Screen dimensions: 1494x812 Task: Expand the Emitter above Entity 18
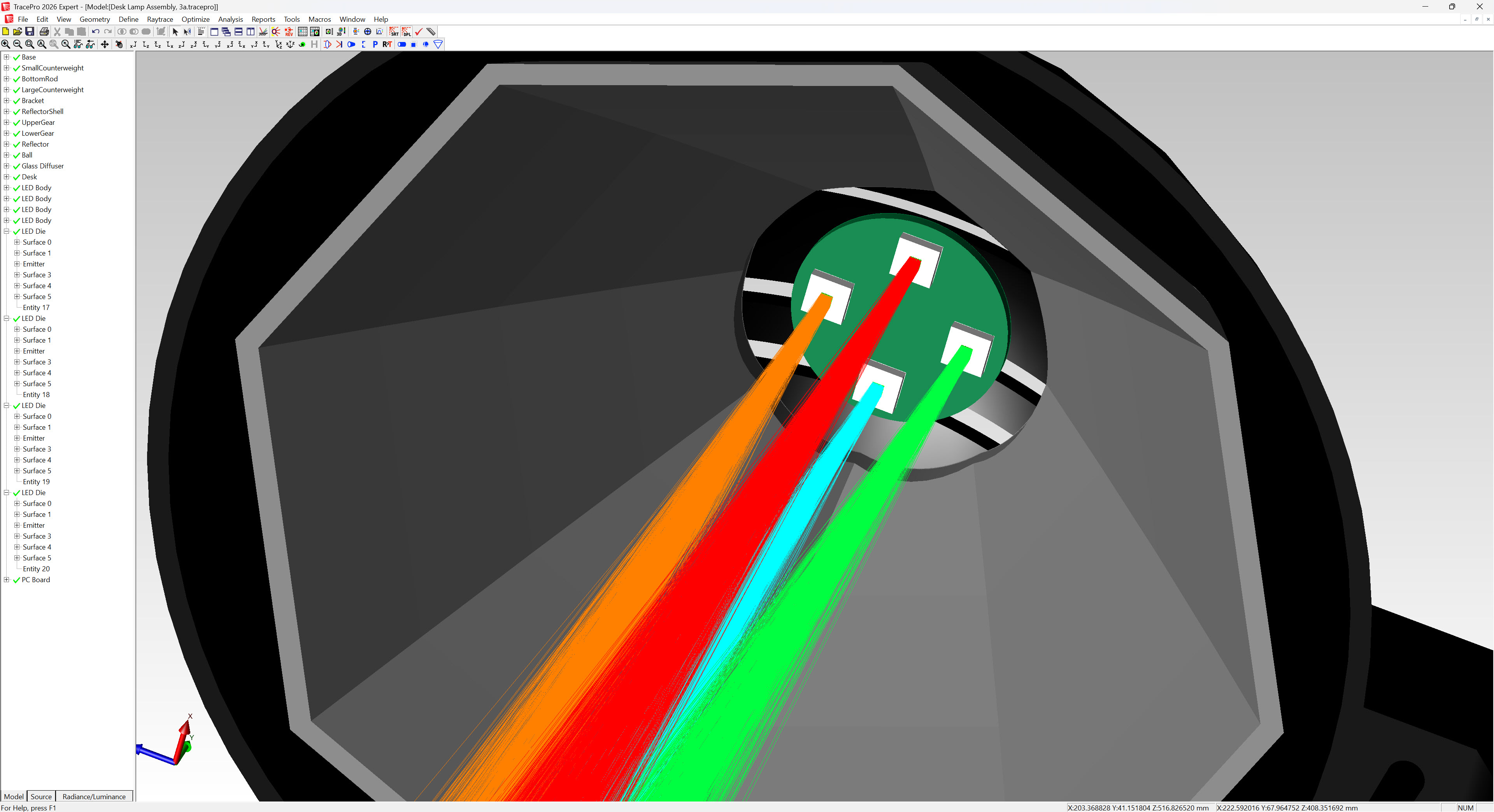click(x=17, y=351)
